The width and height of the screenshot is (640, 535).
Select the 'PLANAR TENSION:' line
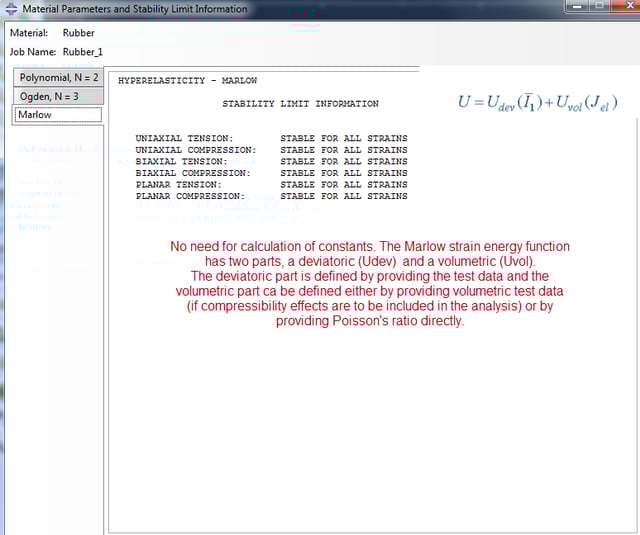(x=271, y=184)
